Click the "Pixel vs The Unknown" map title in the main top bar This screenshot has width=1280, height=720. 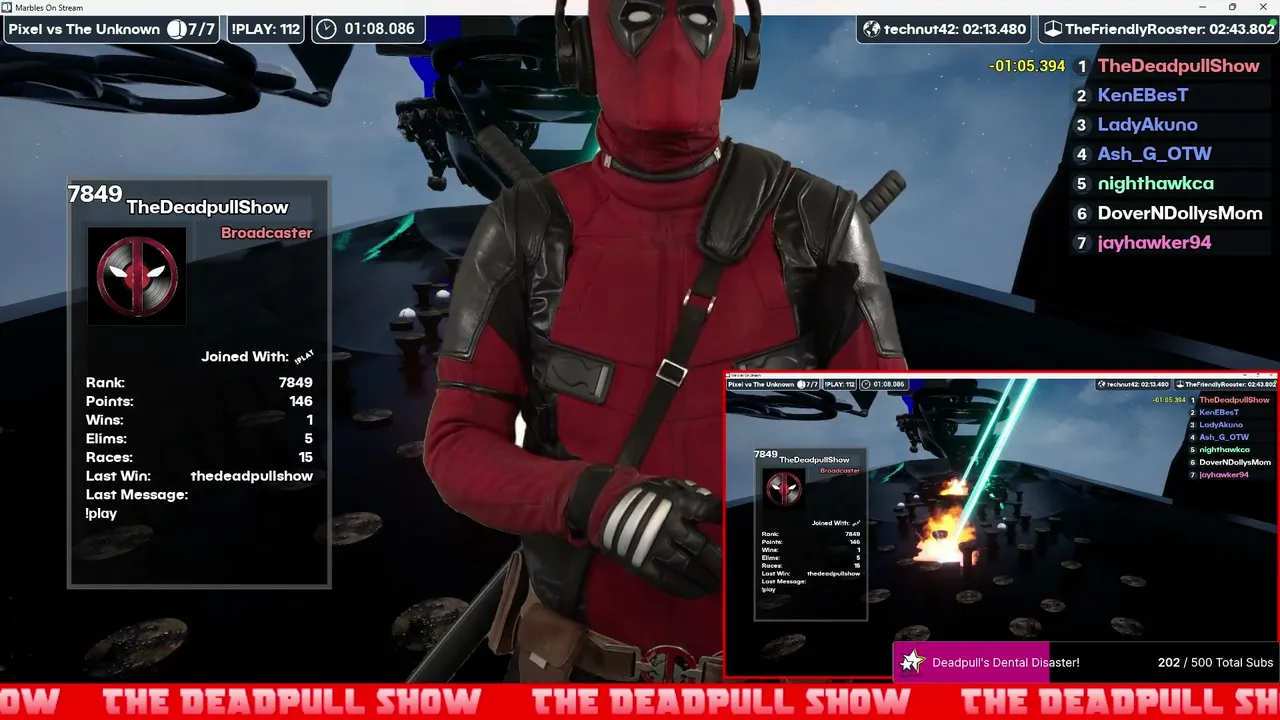[x=84, y=29]
